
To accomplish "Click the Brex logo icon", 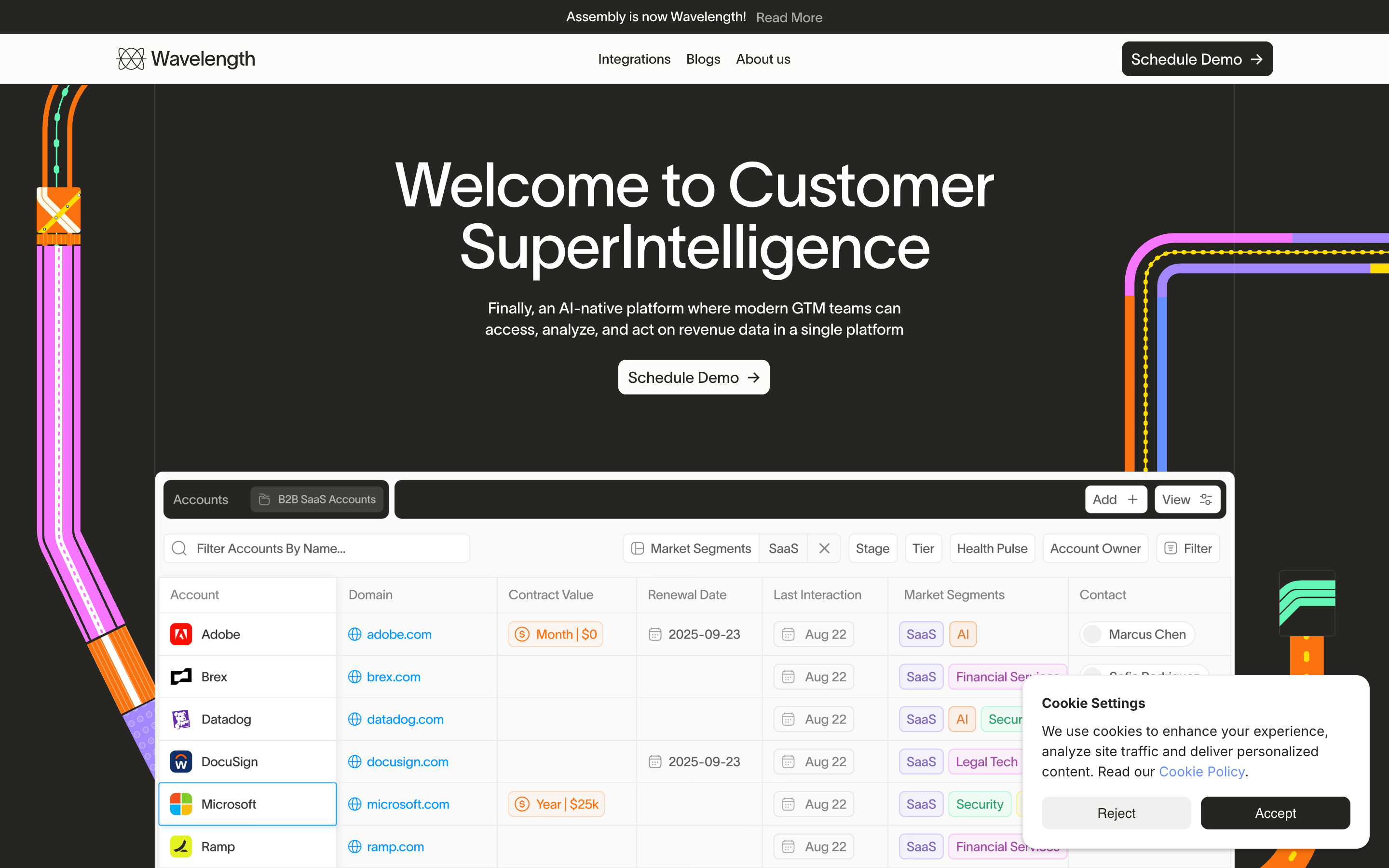I will (181, 677).
